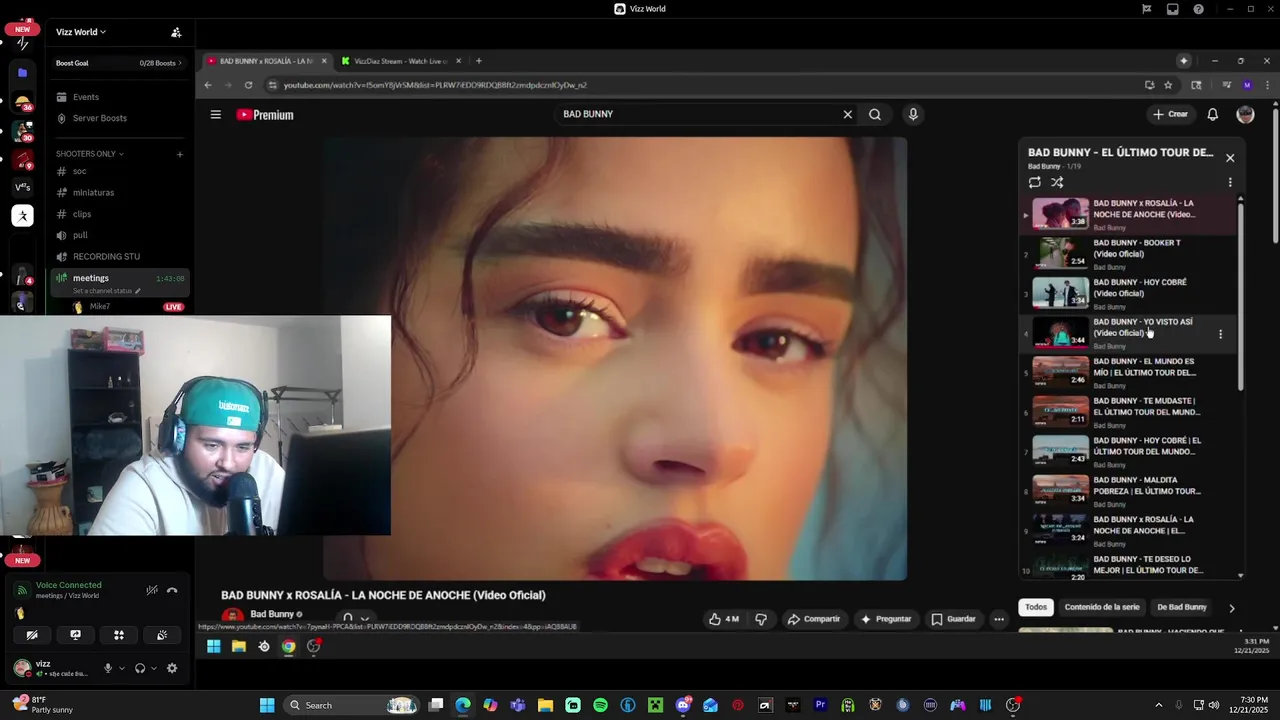Toggle loop on the playlist

[x=1034, y=182]
